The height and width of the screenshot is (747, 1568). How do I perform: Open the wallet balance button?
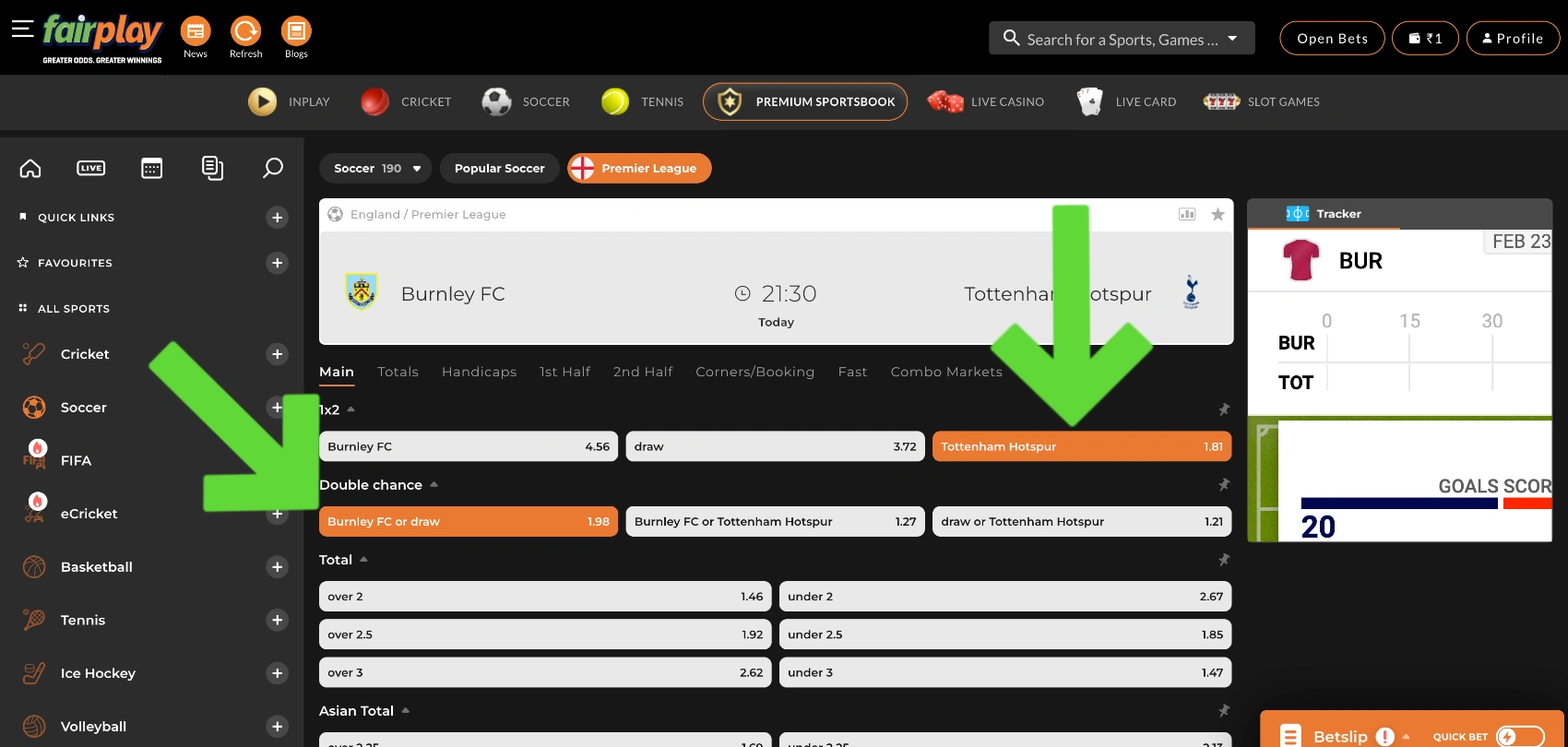pyautogui.click(x=1425, y=39)
